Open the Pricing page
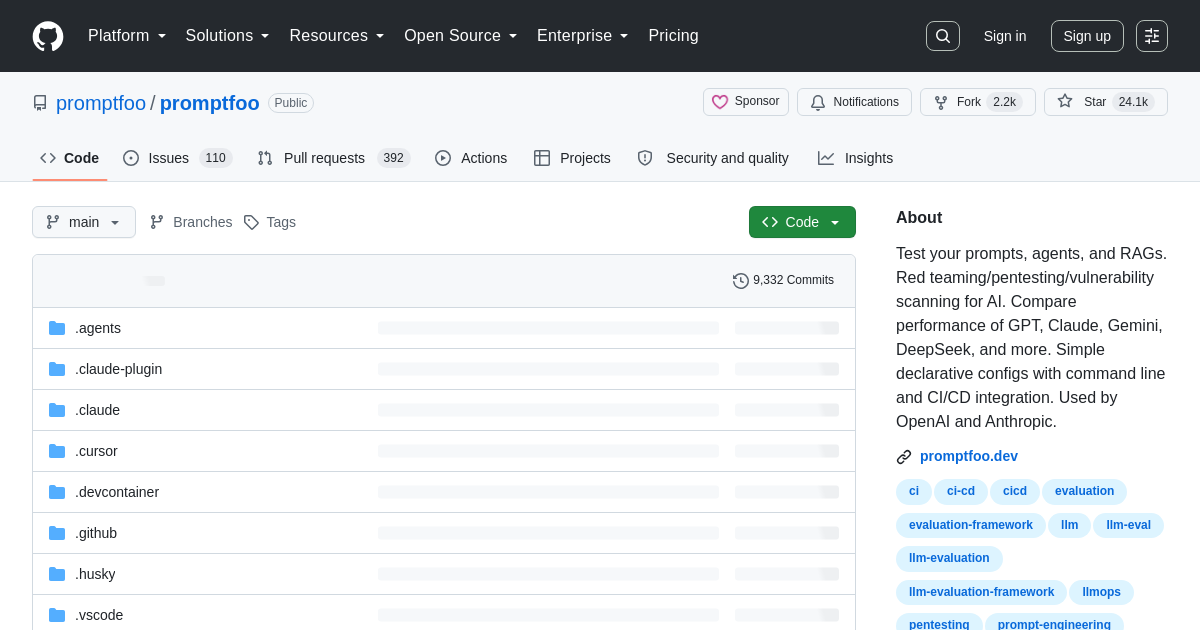1200x630 pixels. point(673,36)
